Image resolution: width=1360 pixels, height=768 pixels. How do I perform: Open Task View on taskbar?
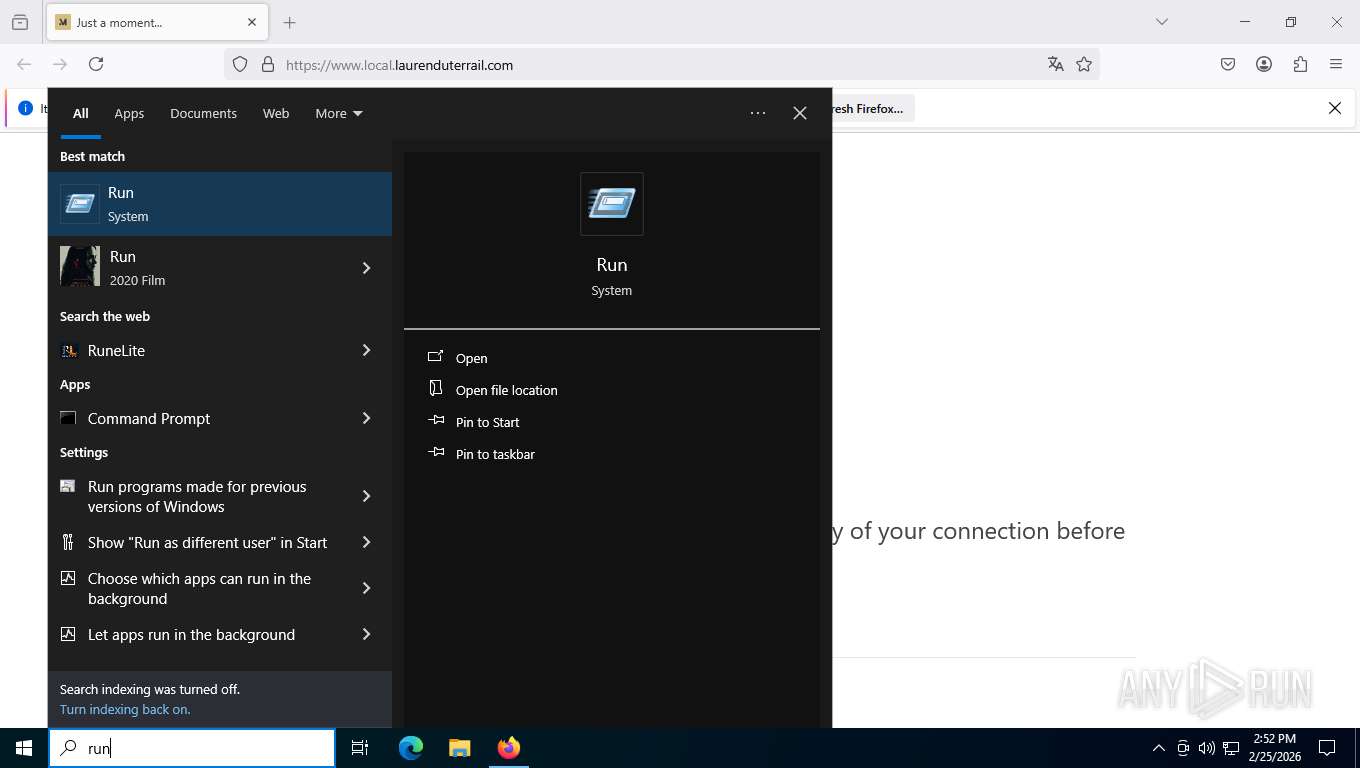(x=360, y=748)
